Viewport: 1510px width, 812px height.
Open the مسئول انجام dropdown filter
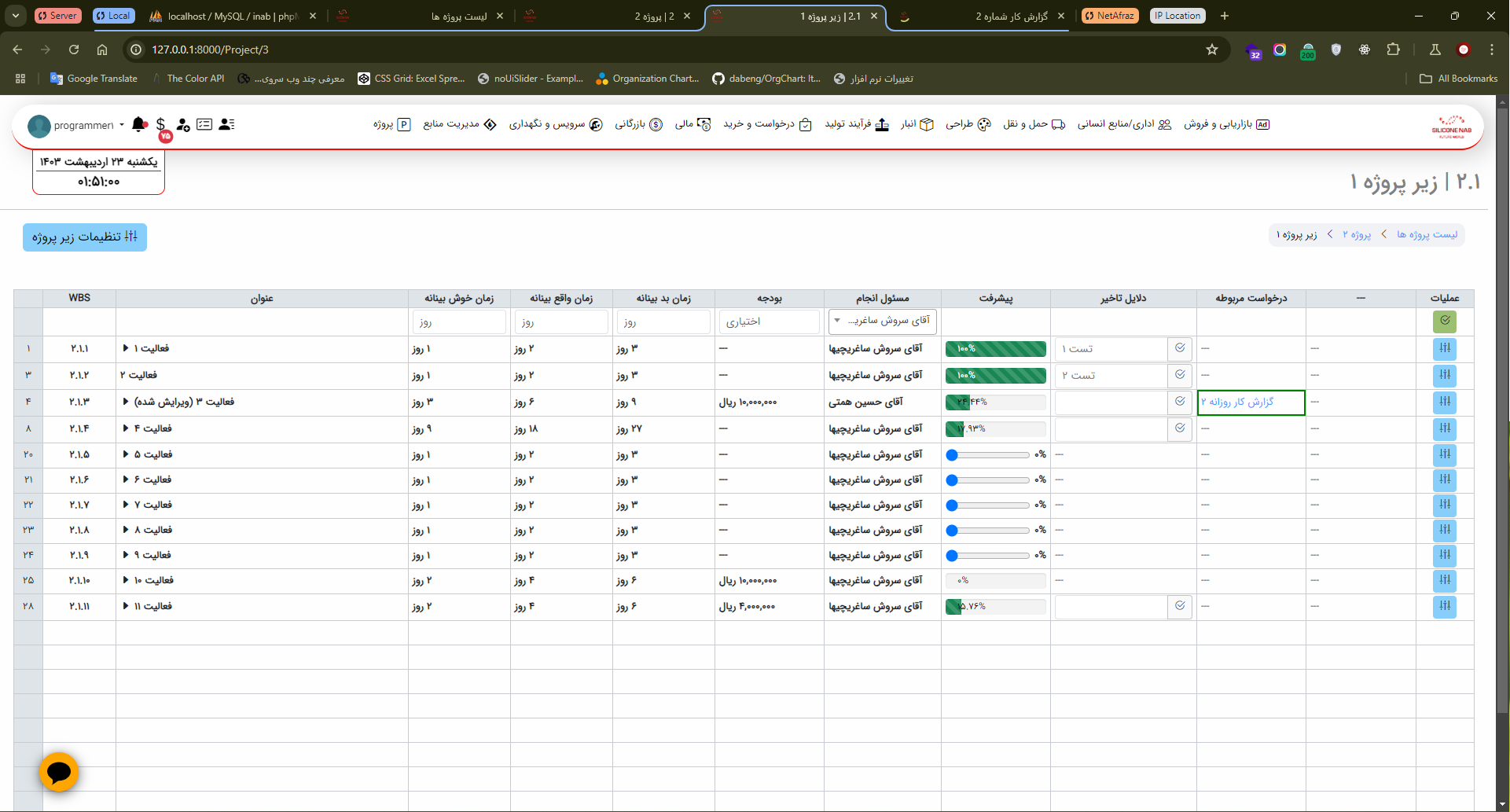point(882,321)
